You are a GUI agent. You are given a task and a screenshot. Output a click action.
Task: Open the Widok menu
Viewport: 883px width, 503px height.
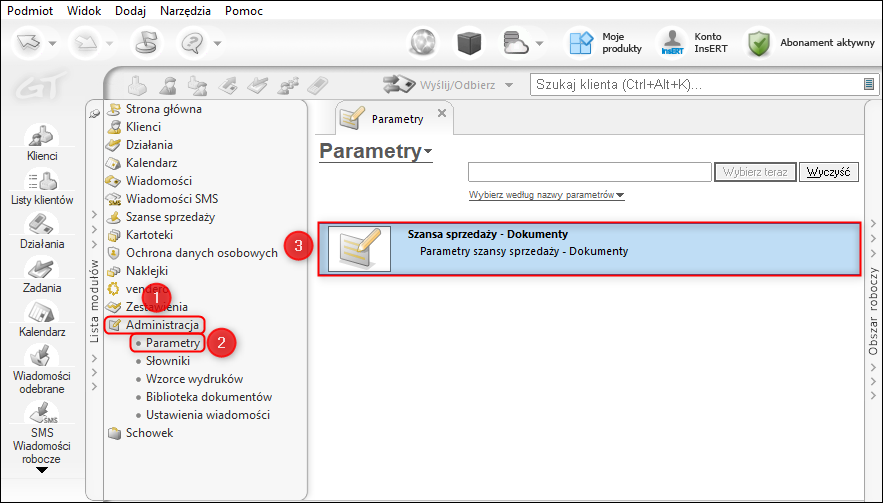84,11
